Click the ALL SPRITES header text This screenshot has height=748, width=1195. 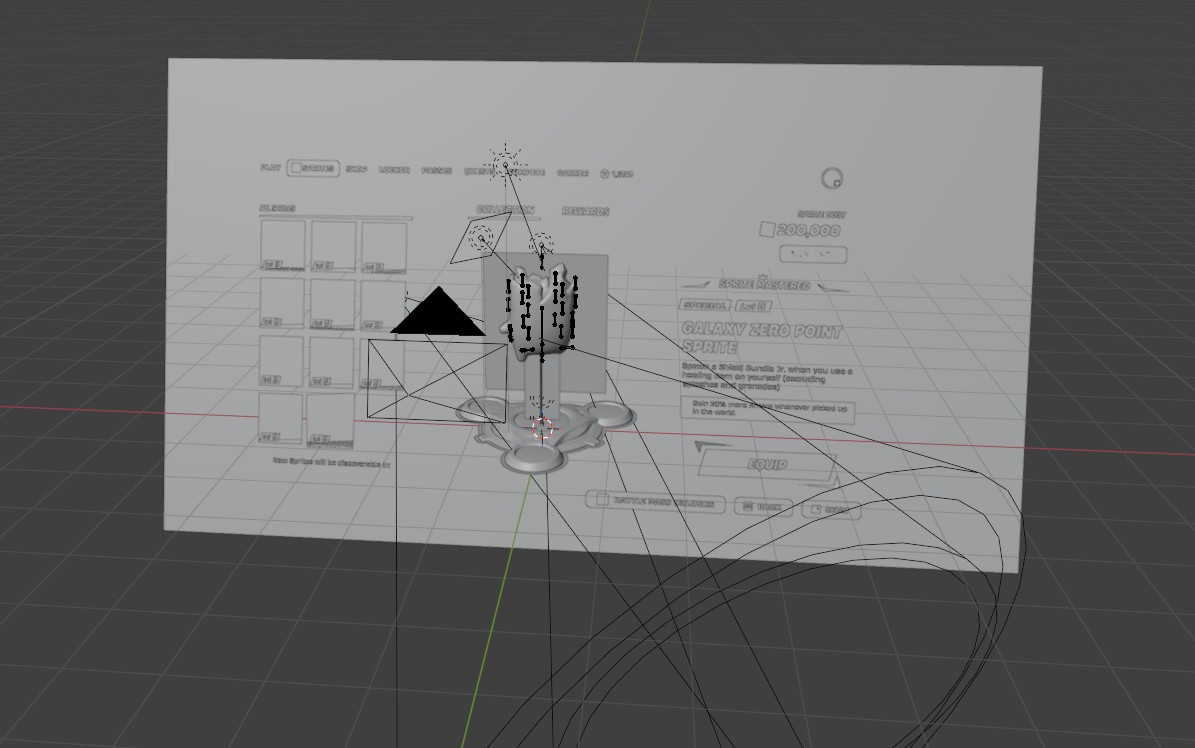coord(277,208)
